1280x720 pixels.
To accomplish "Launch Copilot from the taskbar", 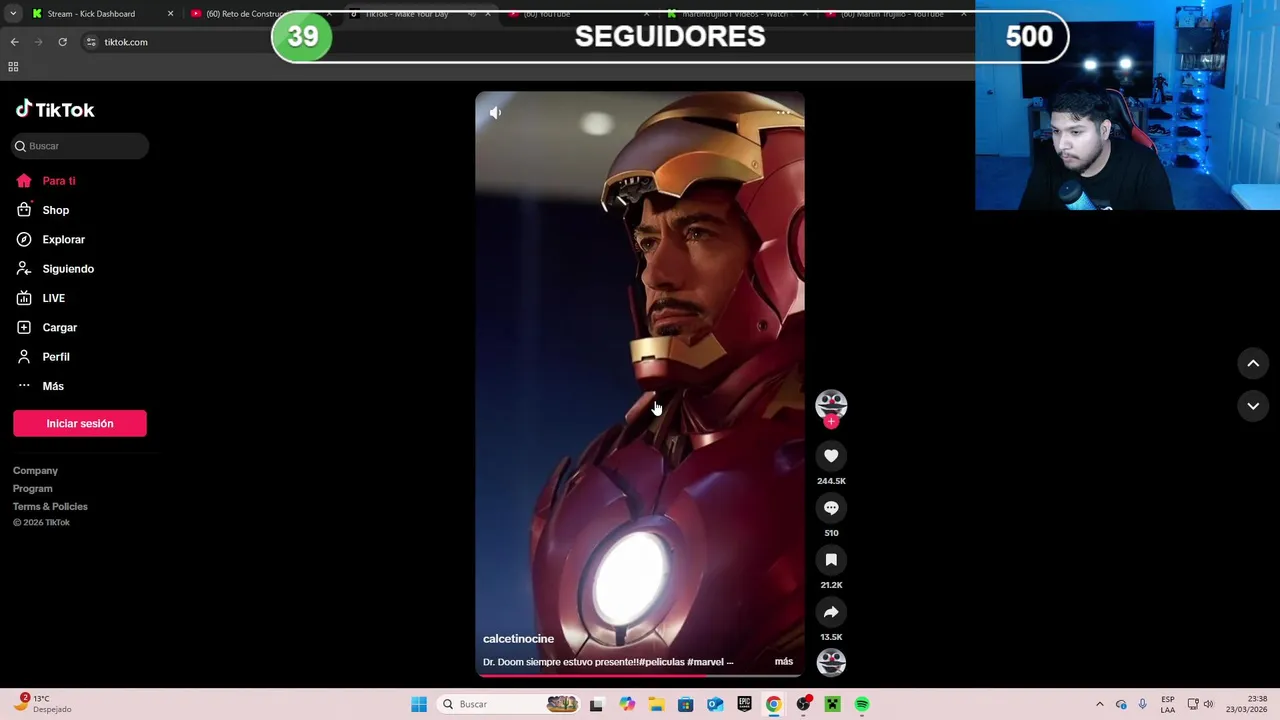I will 627,704.
